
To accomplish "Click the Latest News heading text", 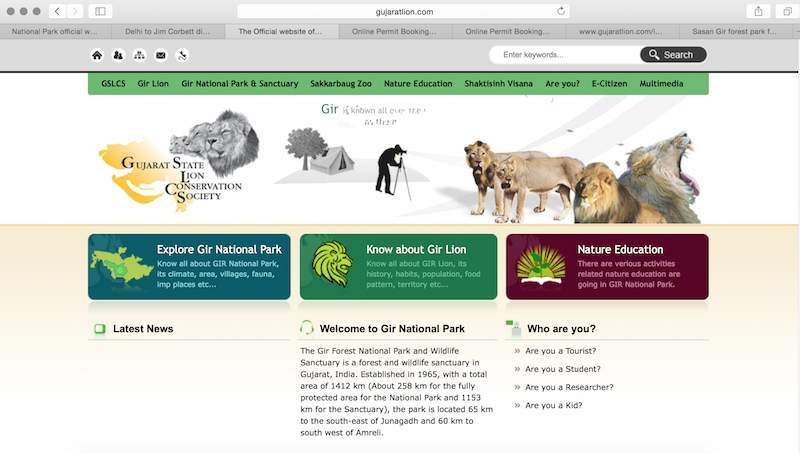I will pos(143,329).
